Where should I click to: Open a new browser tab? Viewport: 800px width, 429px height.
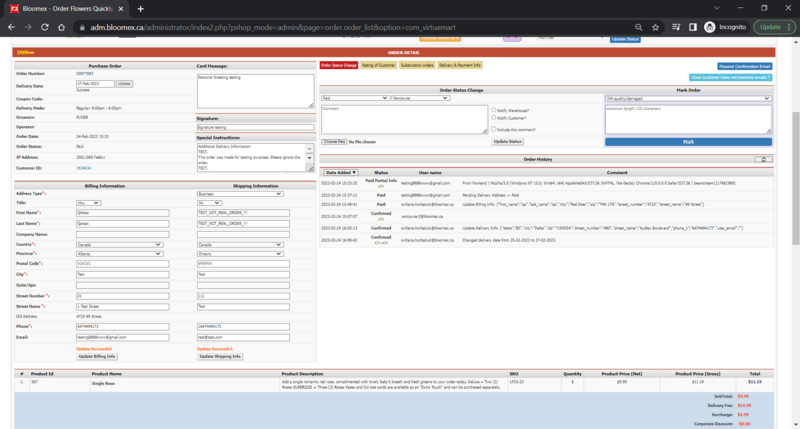[x=140, y=9]
